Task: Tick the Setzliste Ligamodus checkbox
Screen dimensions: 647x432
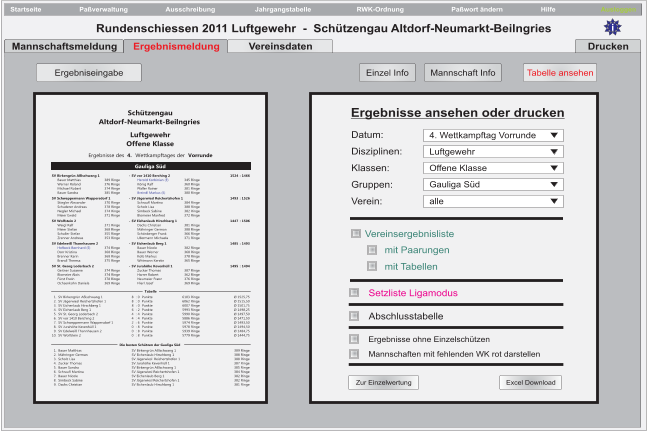Action: tap(354, 293)
